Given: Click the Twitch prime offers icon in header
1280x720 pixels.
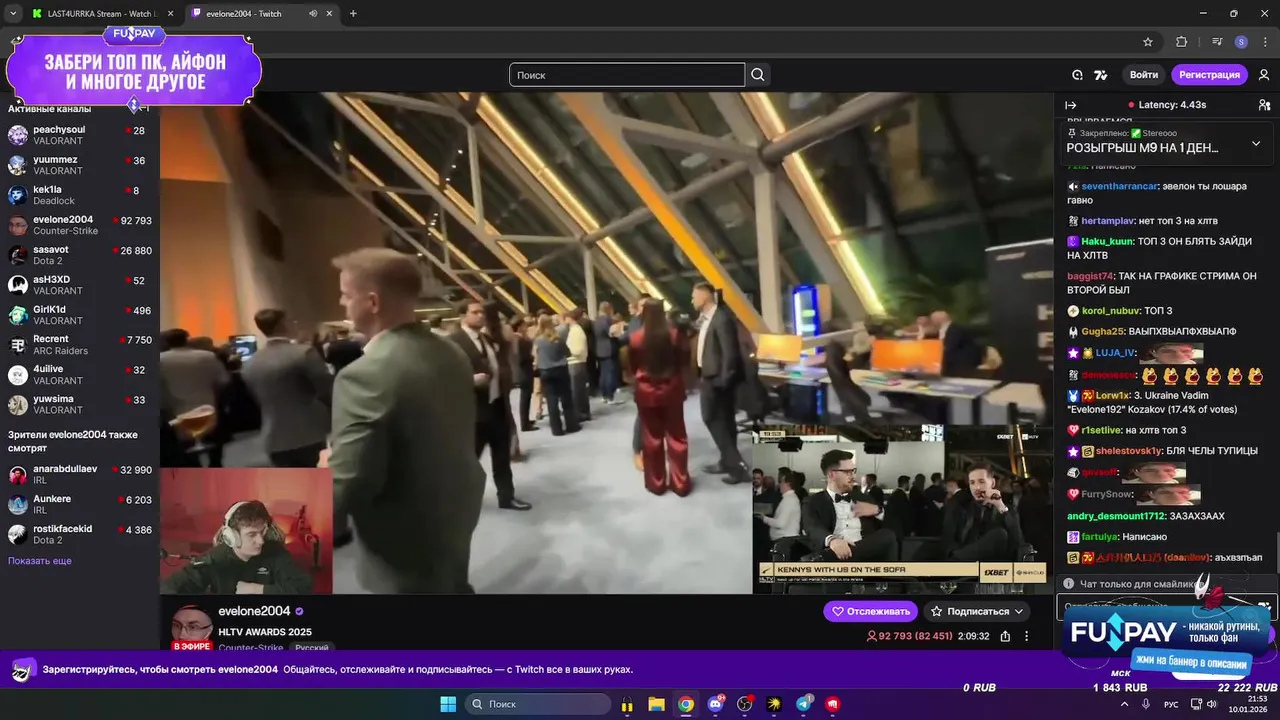Looking at the screenshot, I should (x=1077, y=75).
